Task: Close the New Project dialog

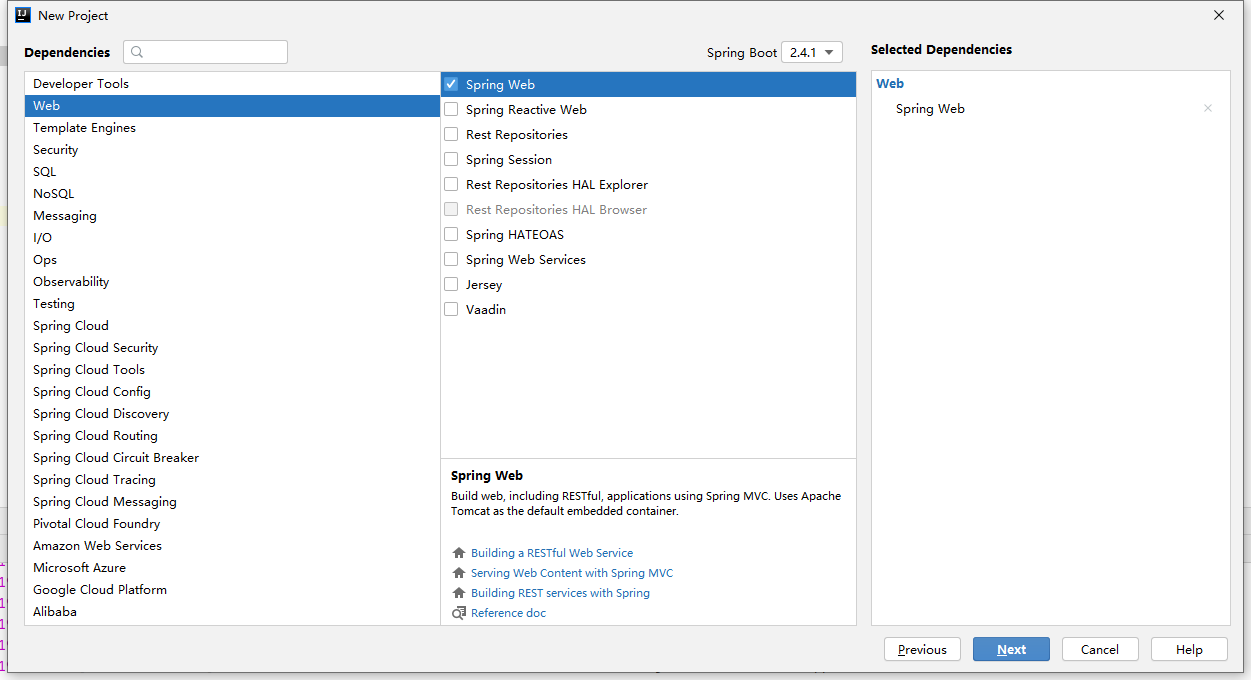Action: [1218, 15]
